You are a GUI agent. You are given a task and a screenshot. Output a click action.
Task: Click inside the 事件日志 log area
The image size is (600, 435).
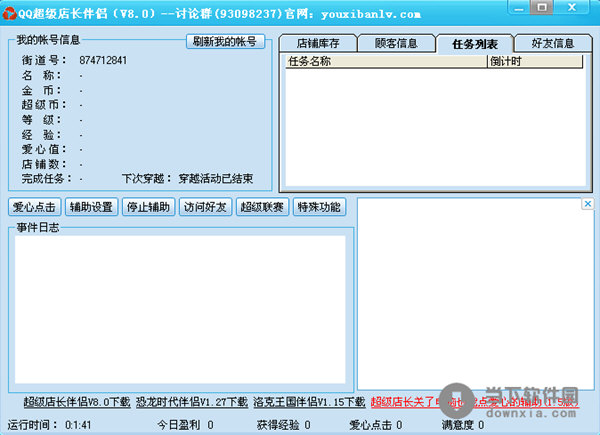pyautogui.click(x=180, y=310)
